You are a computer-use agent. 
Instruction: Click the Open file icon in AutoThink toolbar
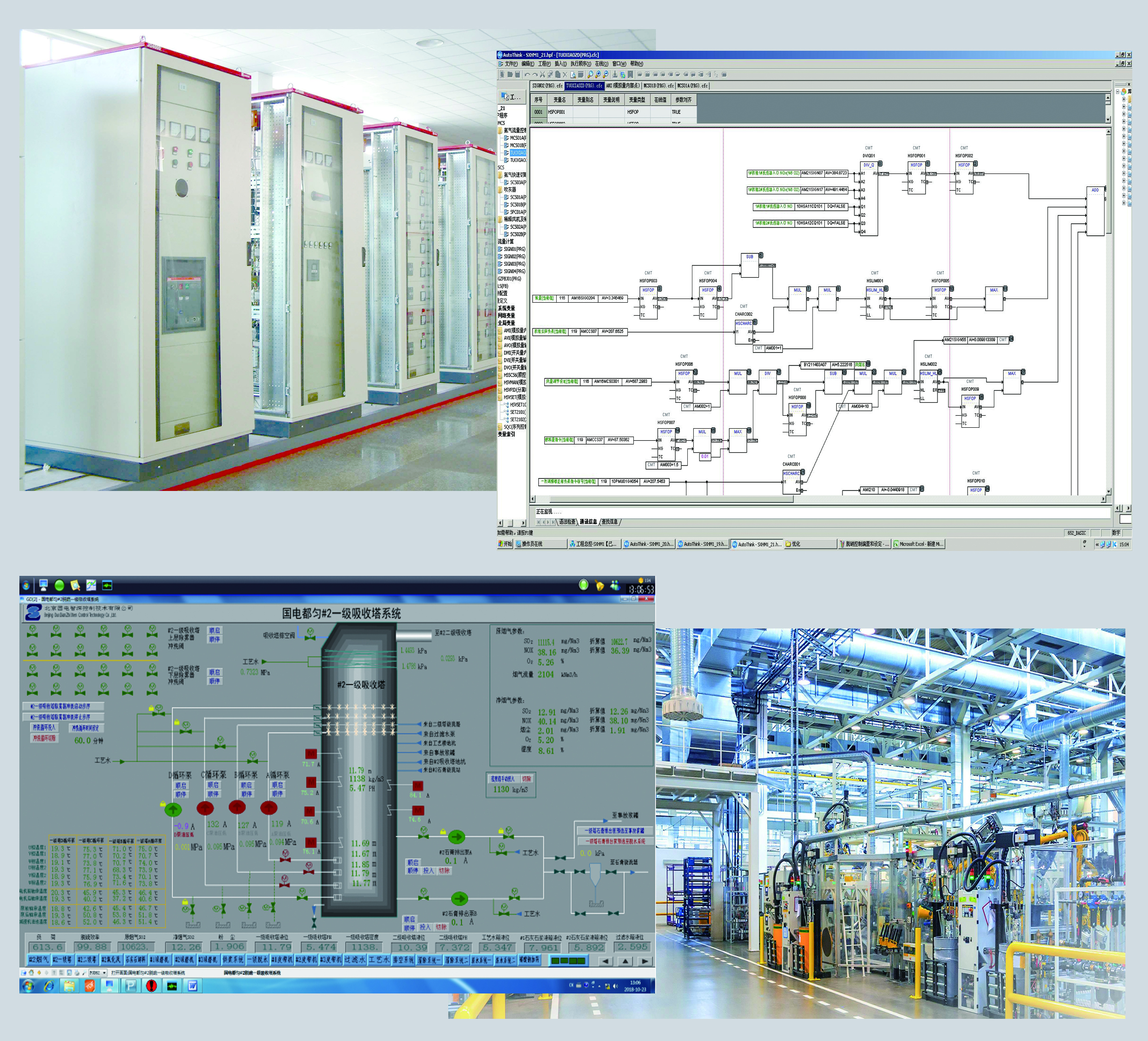coord(510,74)
